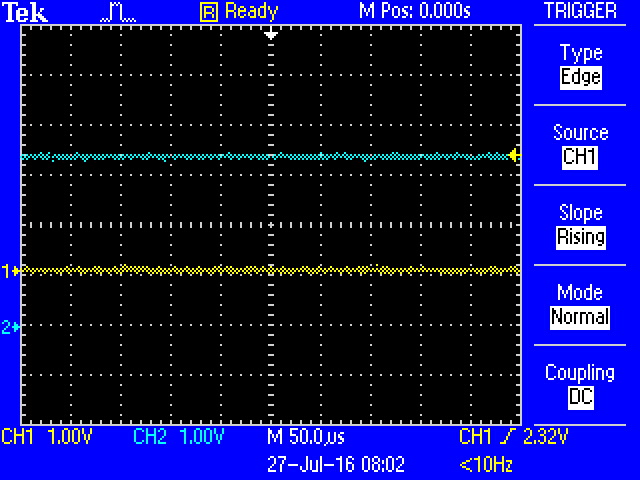The height and width of the screenshot is (480, 640).
Task: Click the channel 2 ground marker
Action: (x=10, y=327)
